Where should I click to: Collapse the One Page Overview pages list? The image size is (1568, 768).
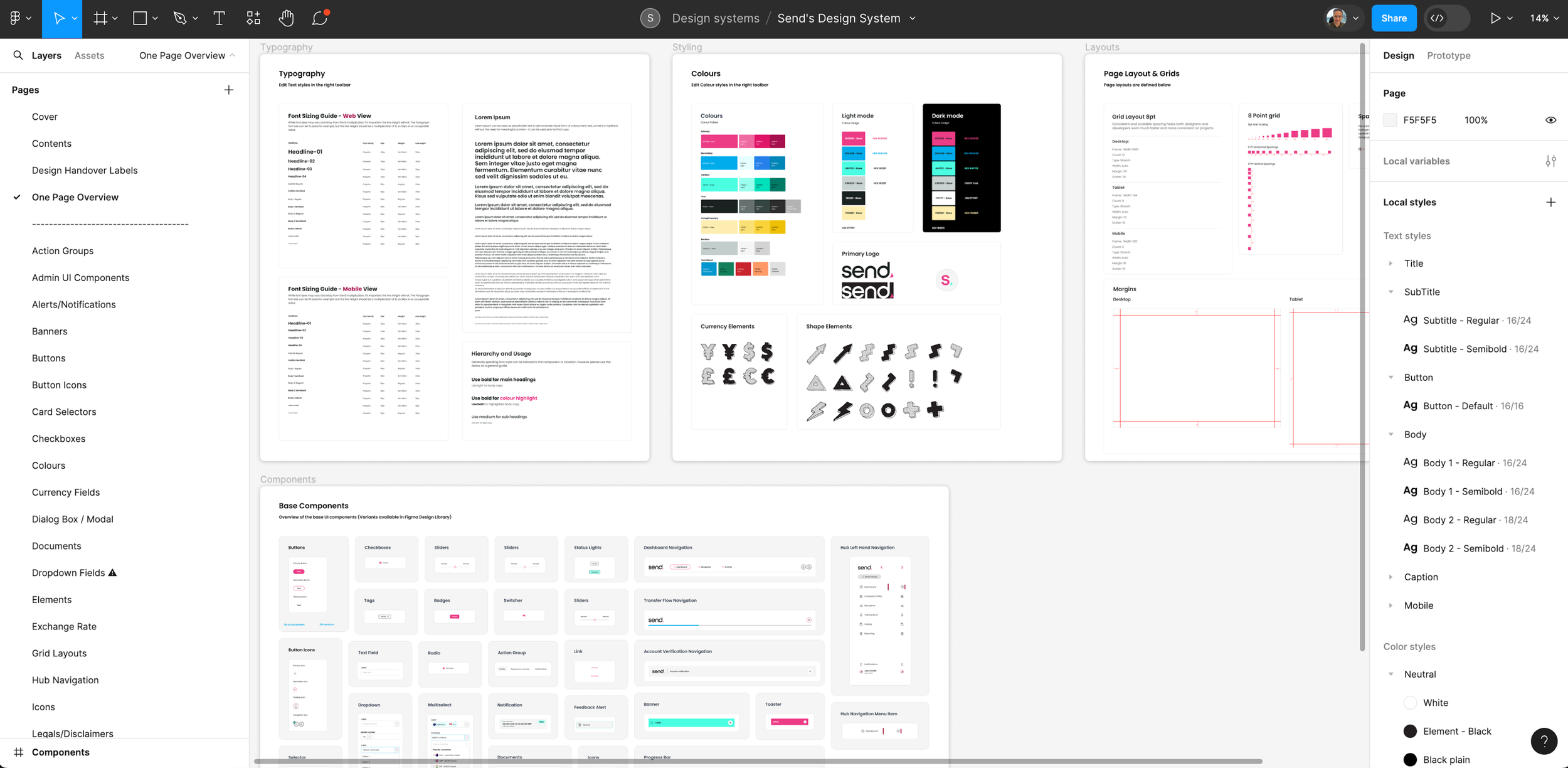(x=187, y=55)
